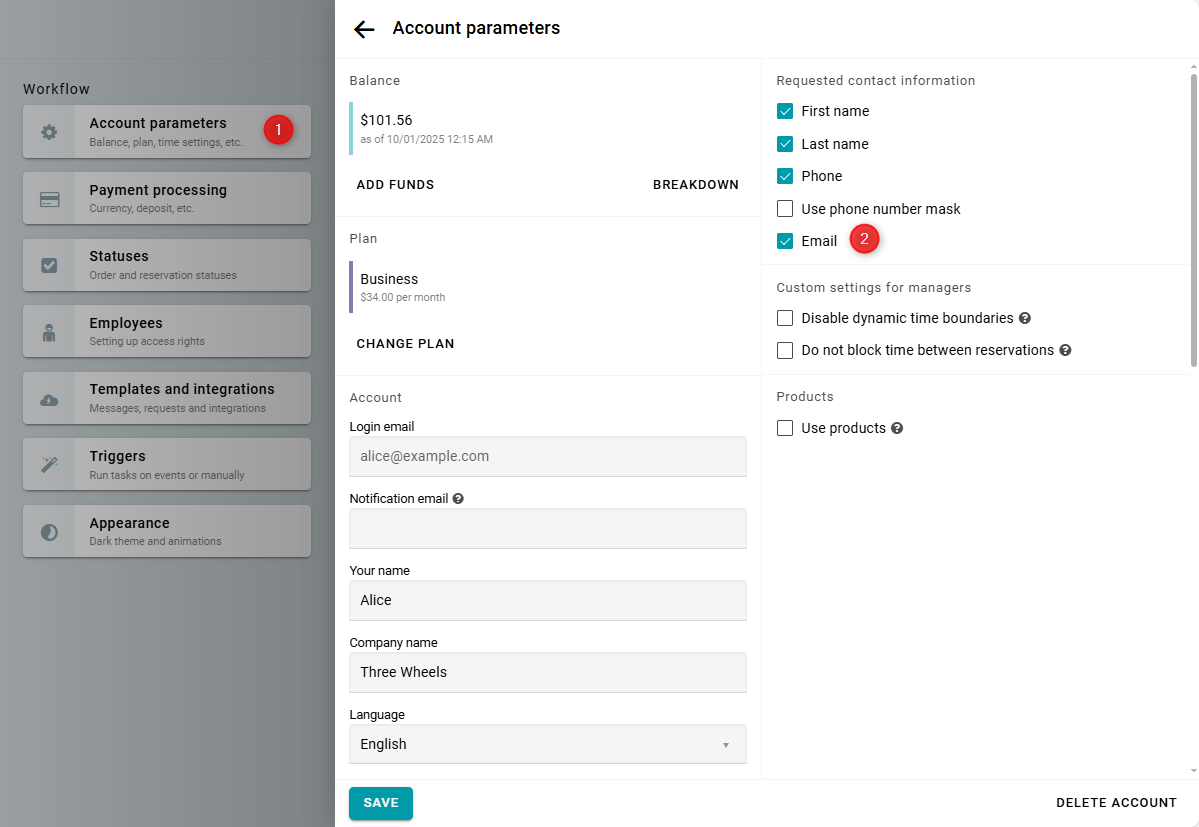Click the back arrow icon
The image size is (1199, 827).
pos(364,29)
